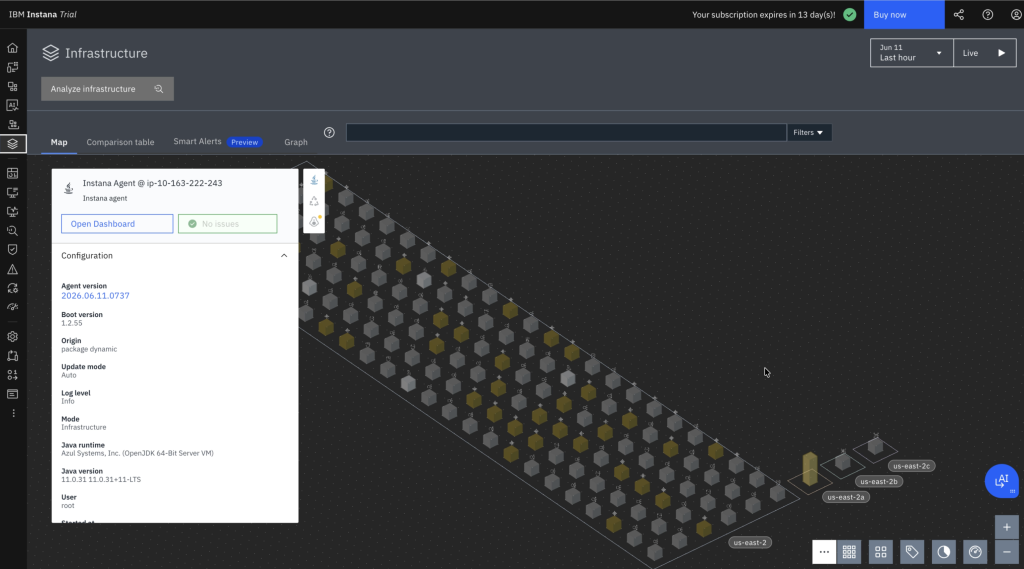Screen dimensions: 1024x569
Task: Open the Events warning triangle icon in the sidebar
Action: point(12,269)
